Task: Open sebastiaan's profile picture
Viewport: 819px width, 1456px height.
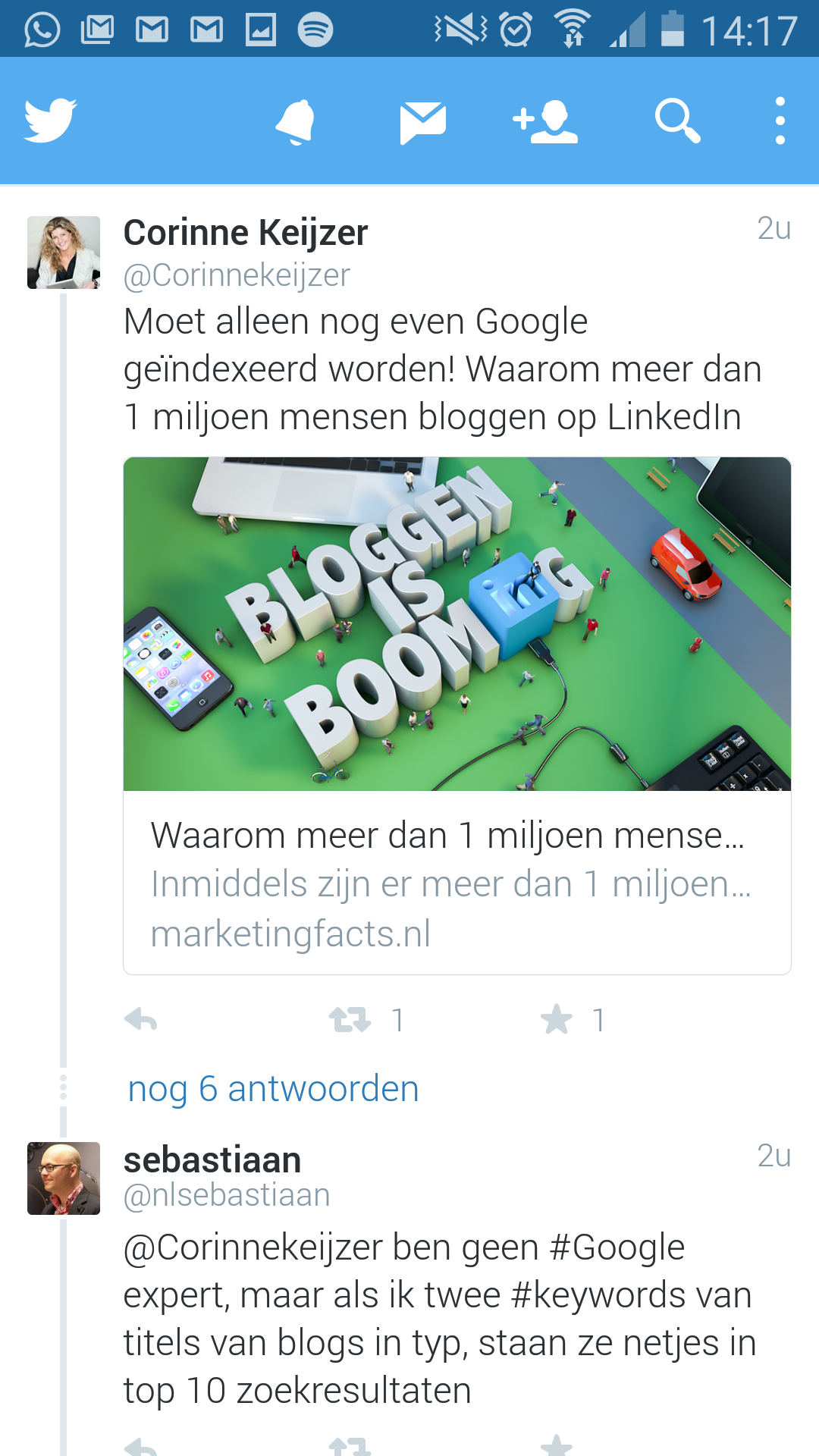Action: [x=64, y=1178]
